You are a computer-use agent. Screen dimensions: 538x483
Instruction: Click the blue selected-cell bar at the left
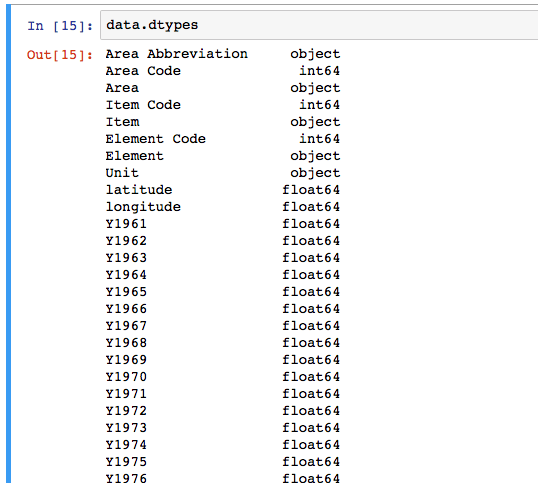9,244
